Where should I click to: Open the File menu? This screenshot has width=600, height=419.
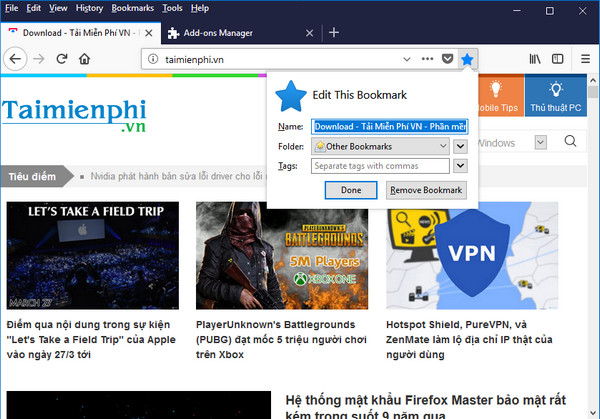tap(11, 8)
